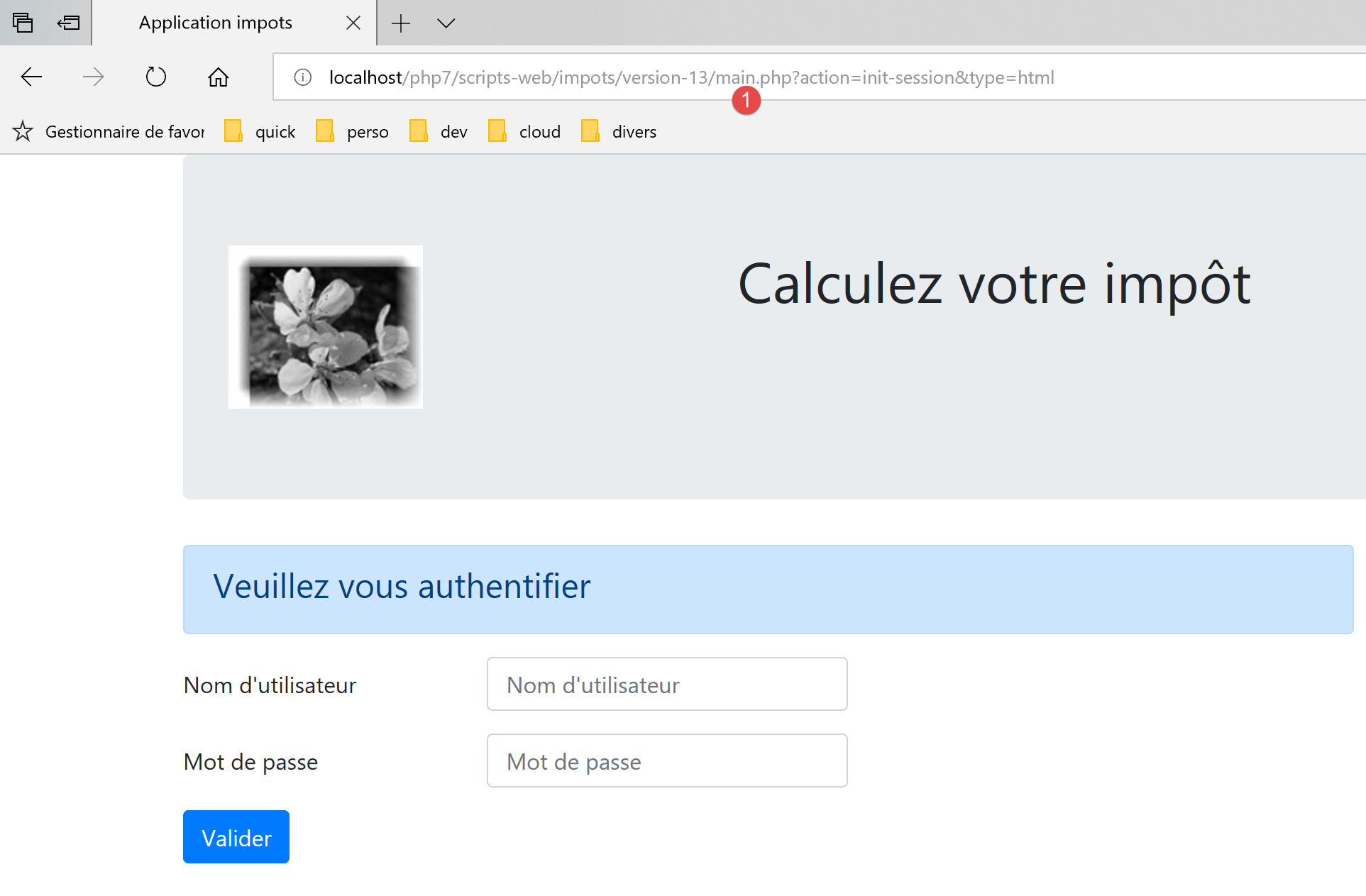This screenshot has width=1366, height=896.
Task: Select the Application impots tab
Action: (215, 23)
